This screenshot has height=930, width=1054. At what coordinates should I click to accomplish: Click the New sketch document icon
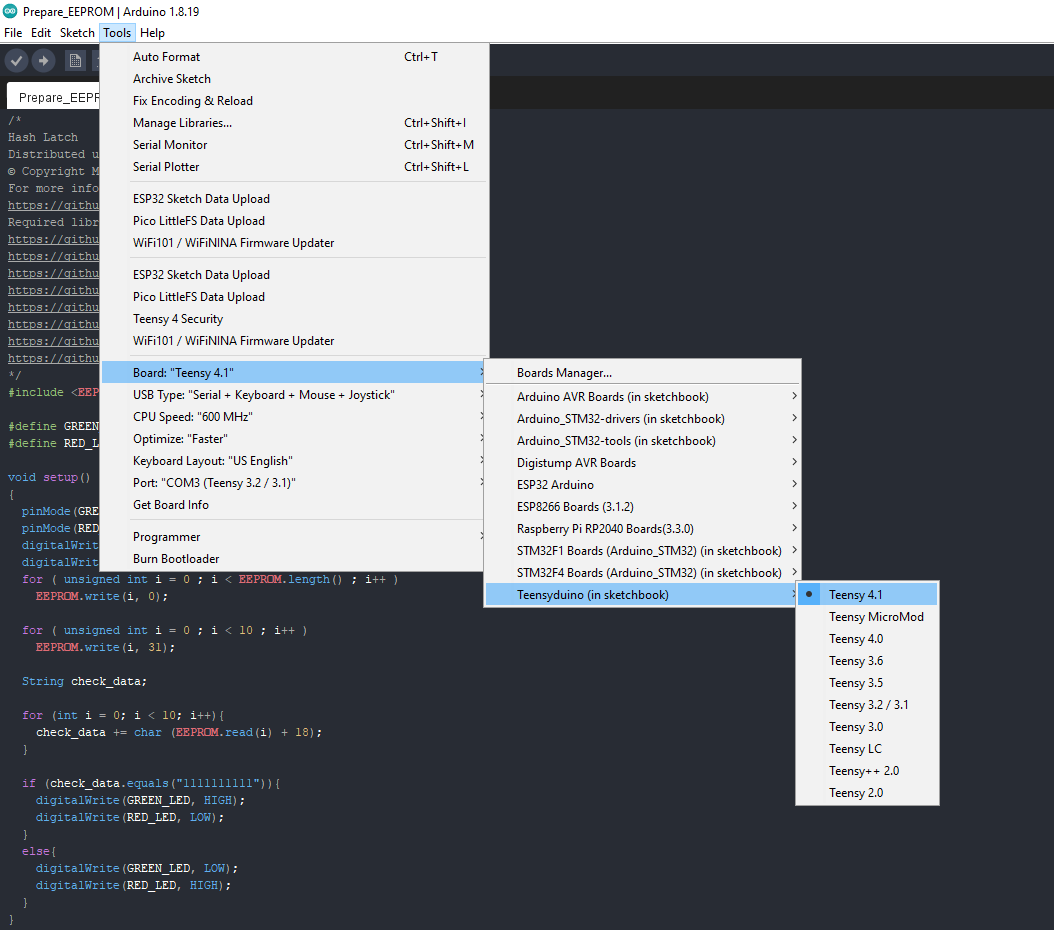75,61
